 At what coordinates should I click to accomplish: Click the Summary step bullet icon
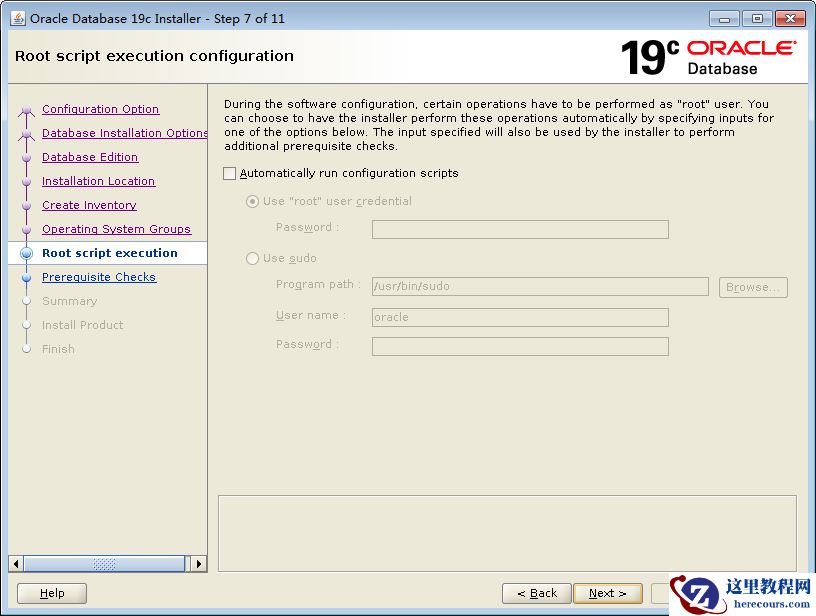pyautogui.click(x=27, y=301)
